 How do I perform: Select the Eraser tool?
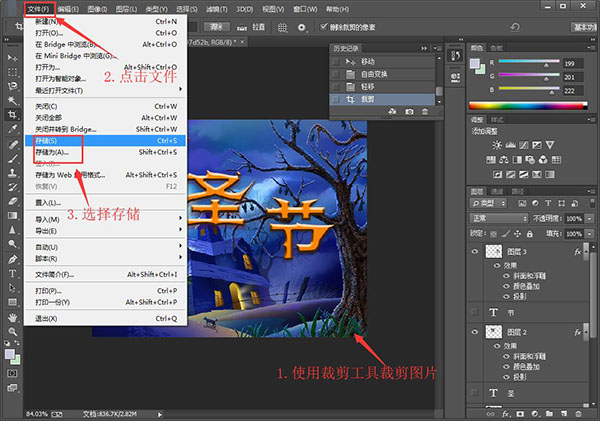pyautogui.click(x=12, y=201)
